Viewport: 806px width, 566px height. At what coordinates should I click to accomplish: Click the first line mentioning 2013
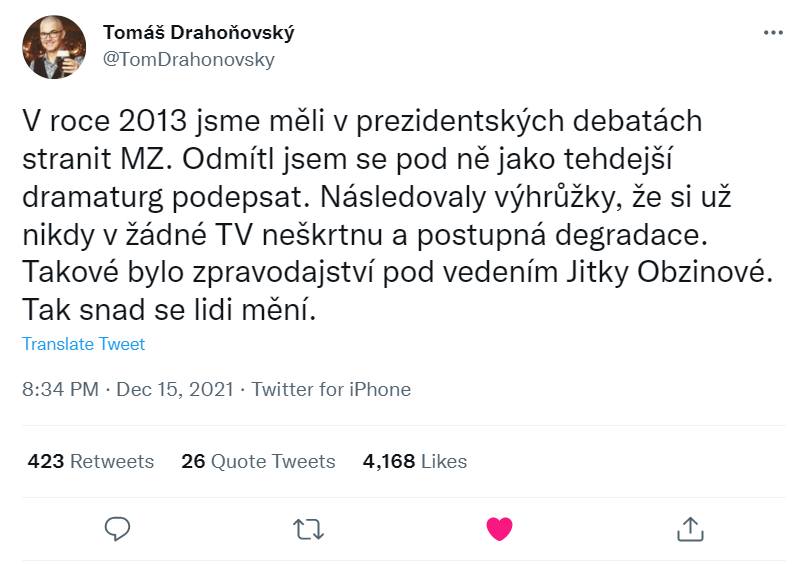pos(363,122)
